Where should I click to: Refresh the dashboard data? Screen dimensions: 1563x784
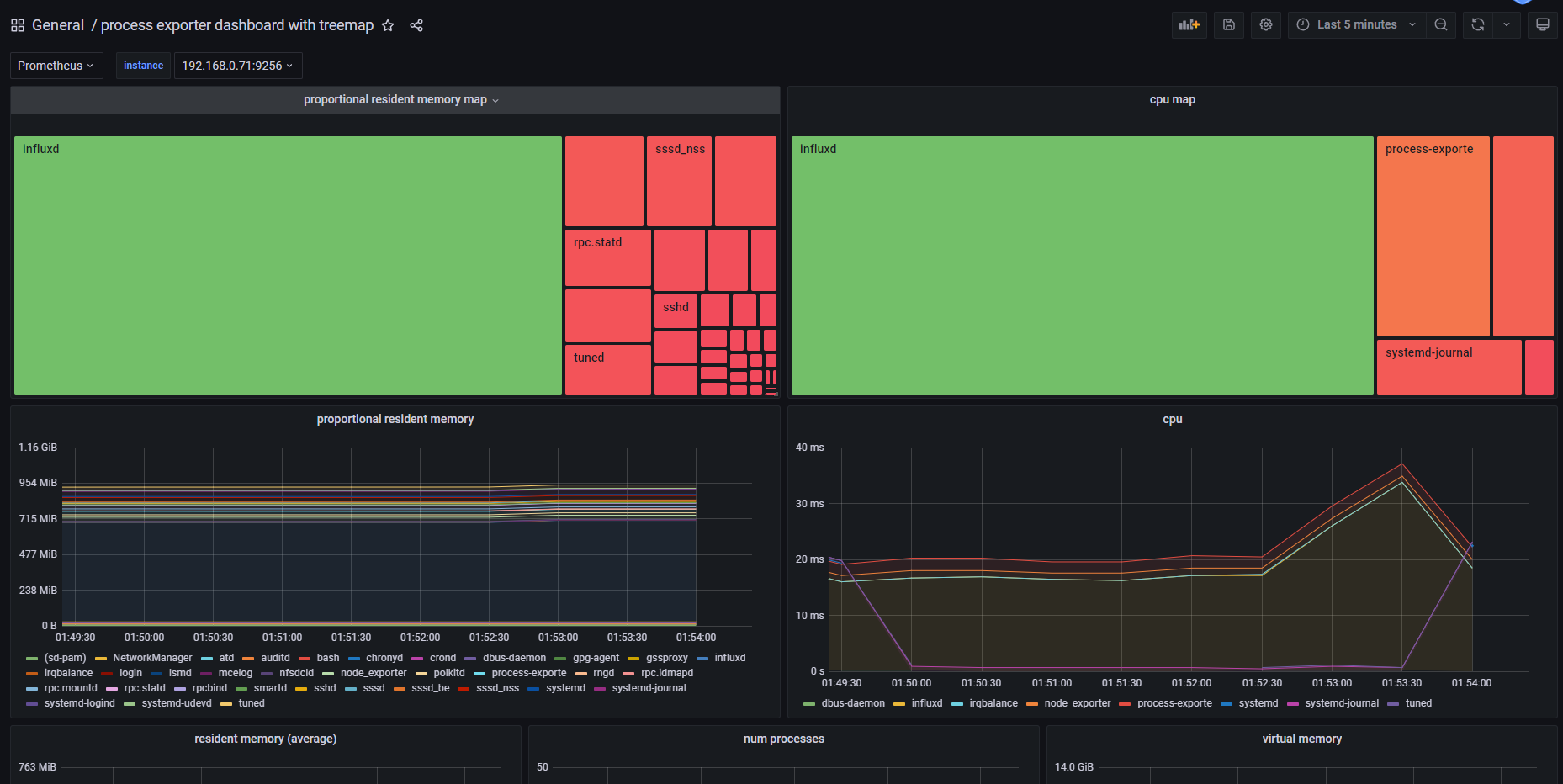point(1477,24)
